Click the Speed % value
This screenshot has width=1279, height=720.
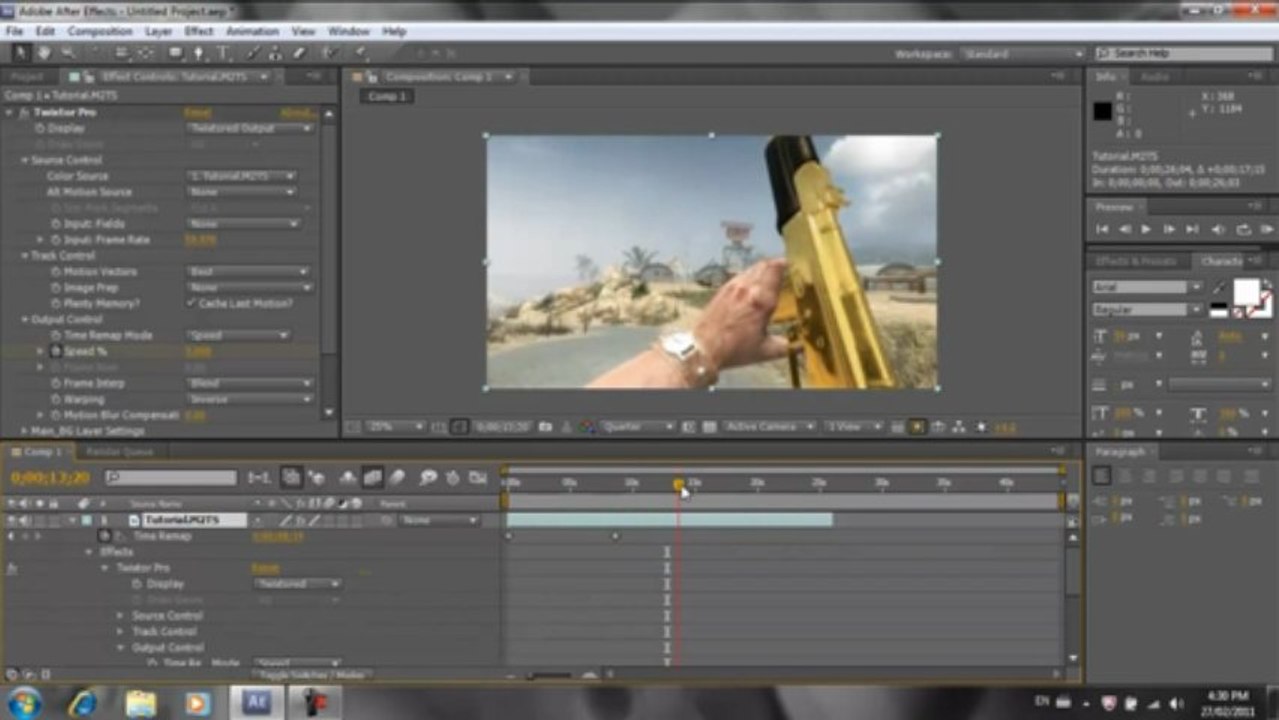(198, 351)
